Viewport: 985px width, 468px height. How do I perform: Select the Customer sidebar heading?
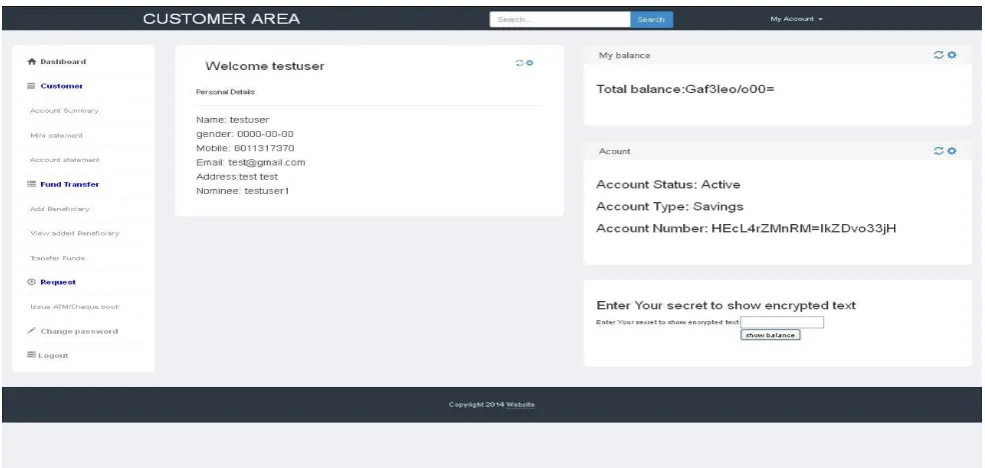62,86
